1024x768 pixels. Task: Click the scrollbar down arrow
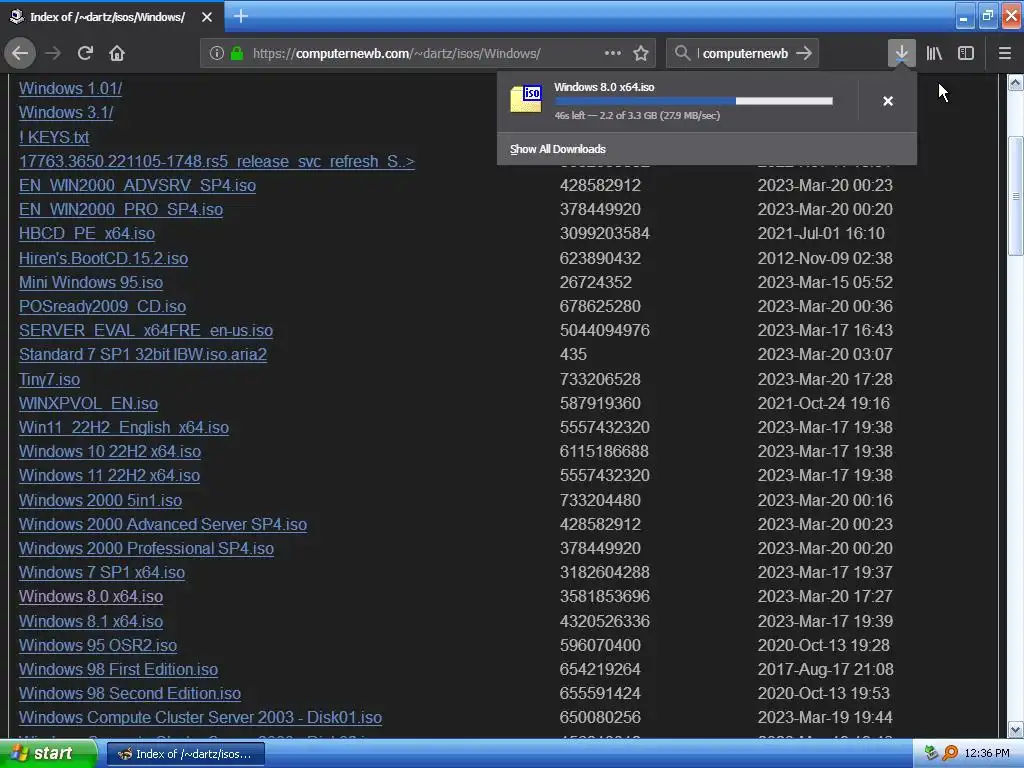[x=1016, y=729]
